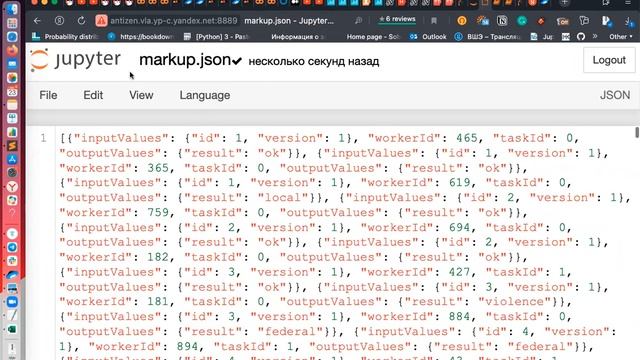Open the Edit menu

click(93, 95)
